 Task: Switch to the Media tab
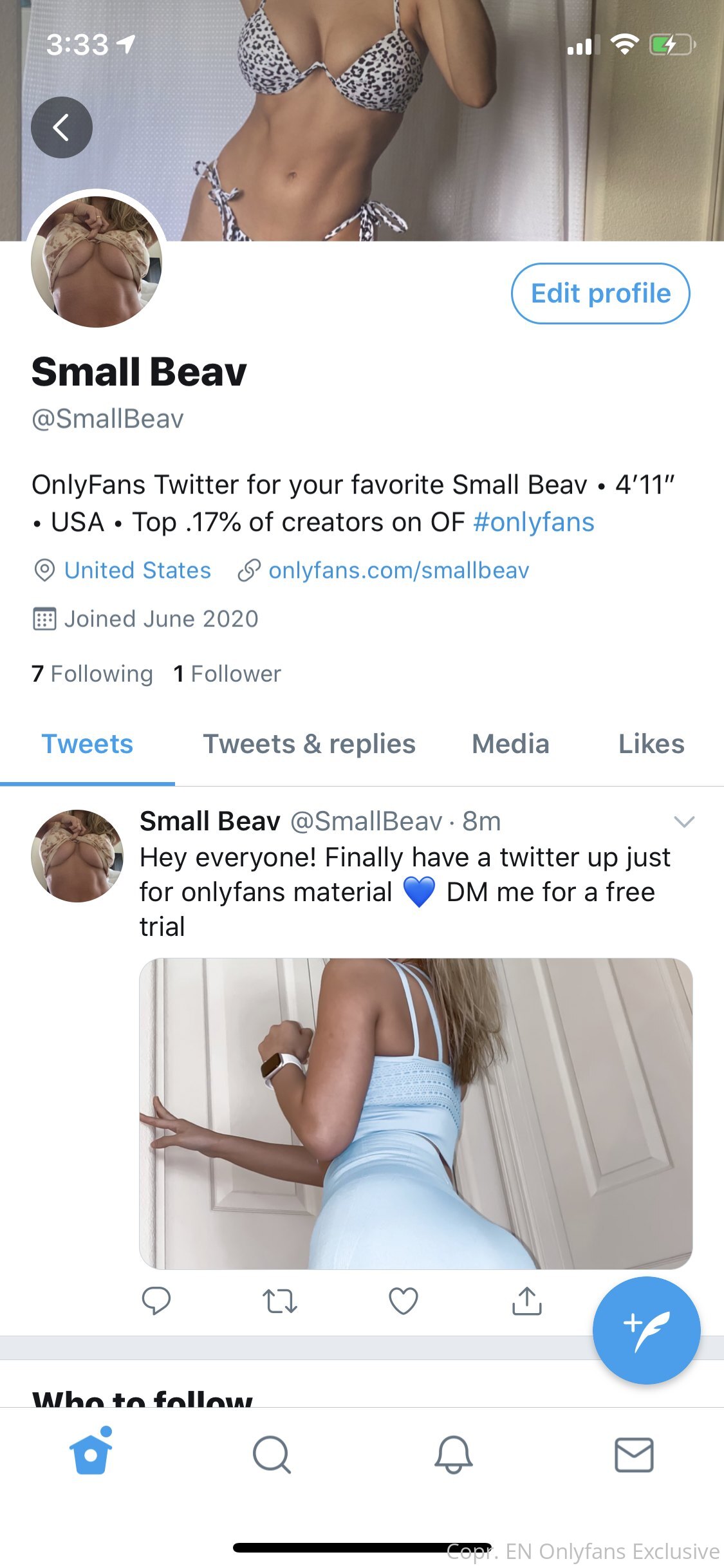[510, 744]
